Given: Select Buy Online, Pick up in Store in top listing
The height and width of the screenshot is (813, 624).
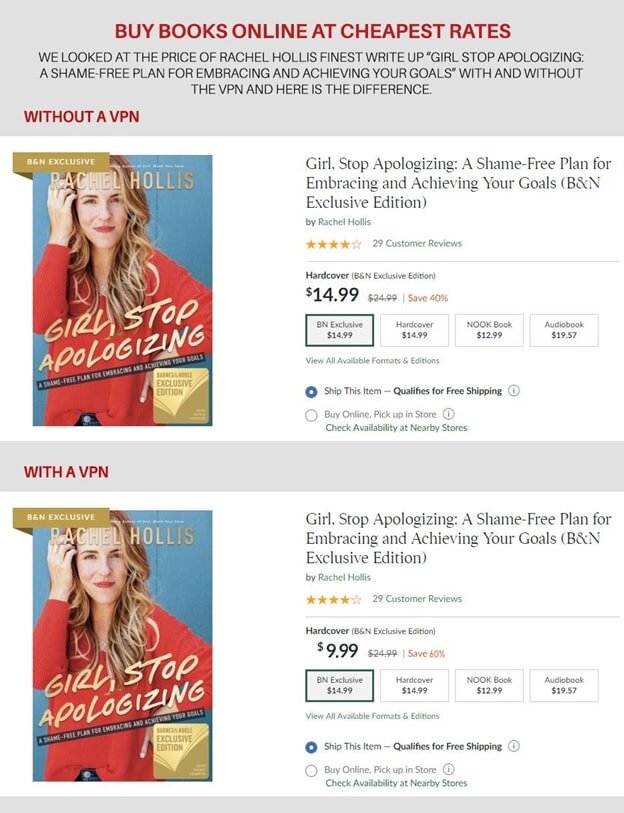Looking at the screenshot, I should point(311,414).
